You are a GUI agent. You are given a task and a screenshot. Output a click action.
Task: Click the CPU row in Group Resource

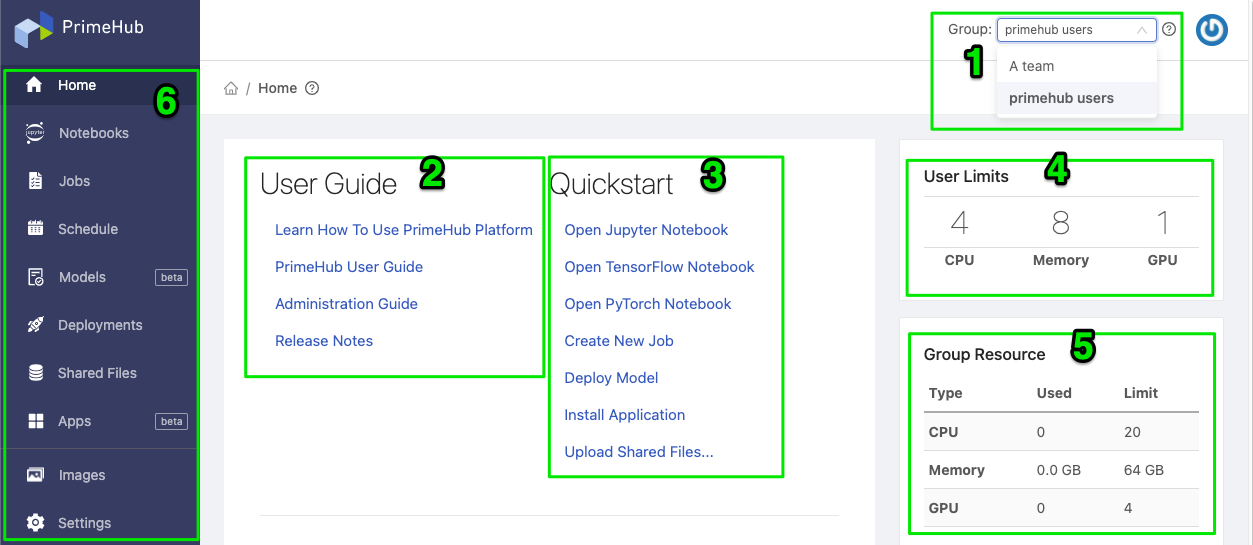click(x=1061, y=432)
